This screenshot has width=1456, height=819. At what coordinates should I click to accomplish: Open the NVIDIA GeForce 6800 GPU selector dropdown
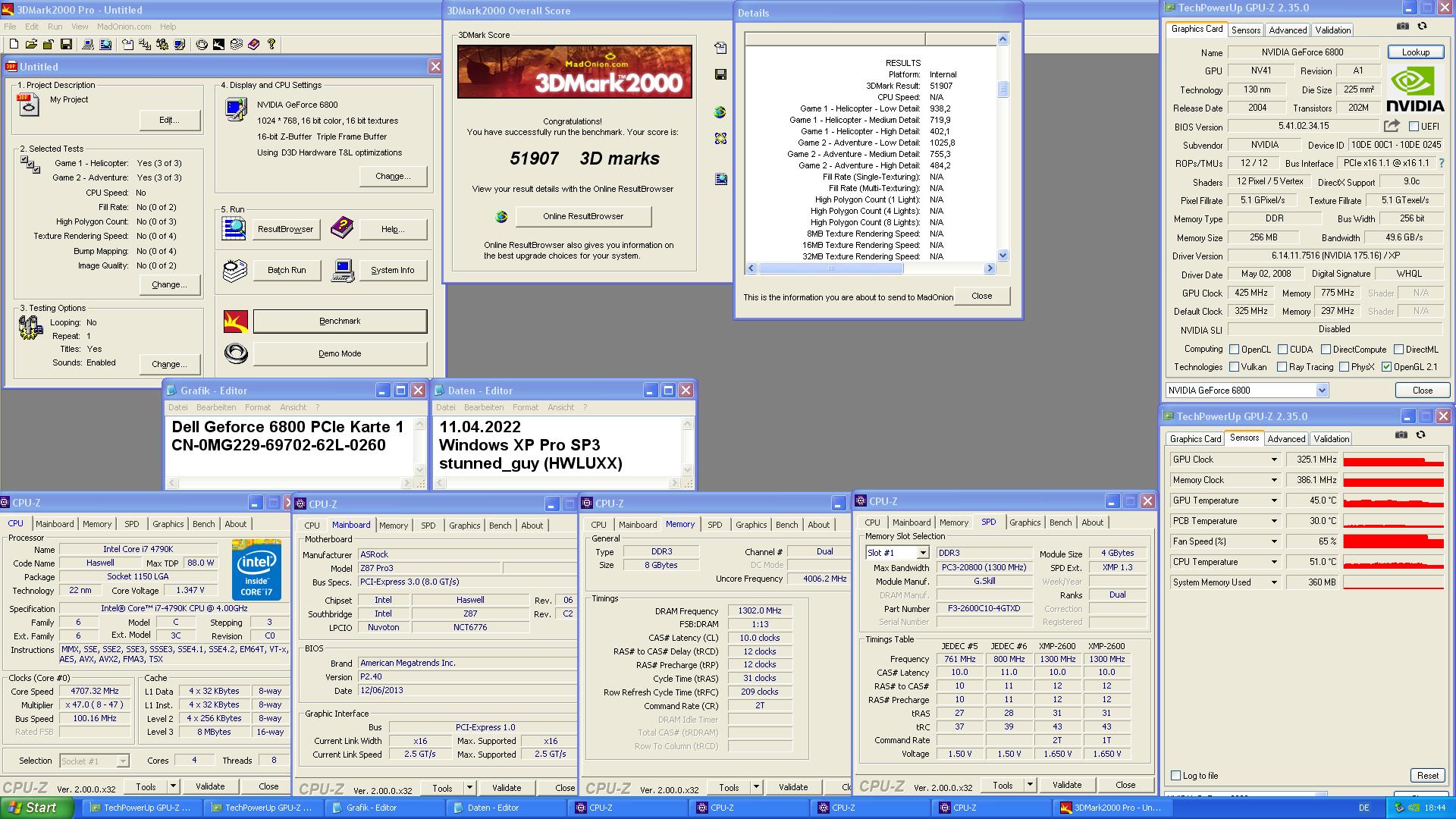[x=1322, y=391]
